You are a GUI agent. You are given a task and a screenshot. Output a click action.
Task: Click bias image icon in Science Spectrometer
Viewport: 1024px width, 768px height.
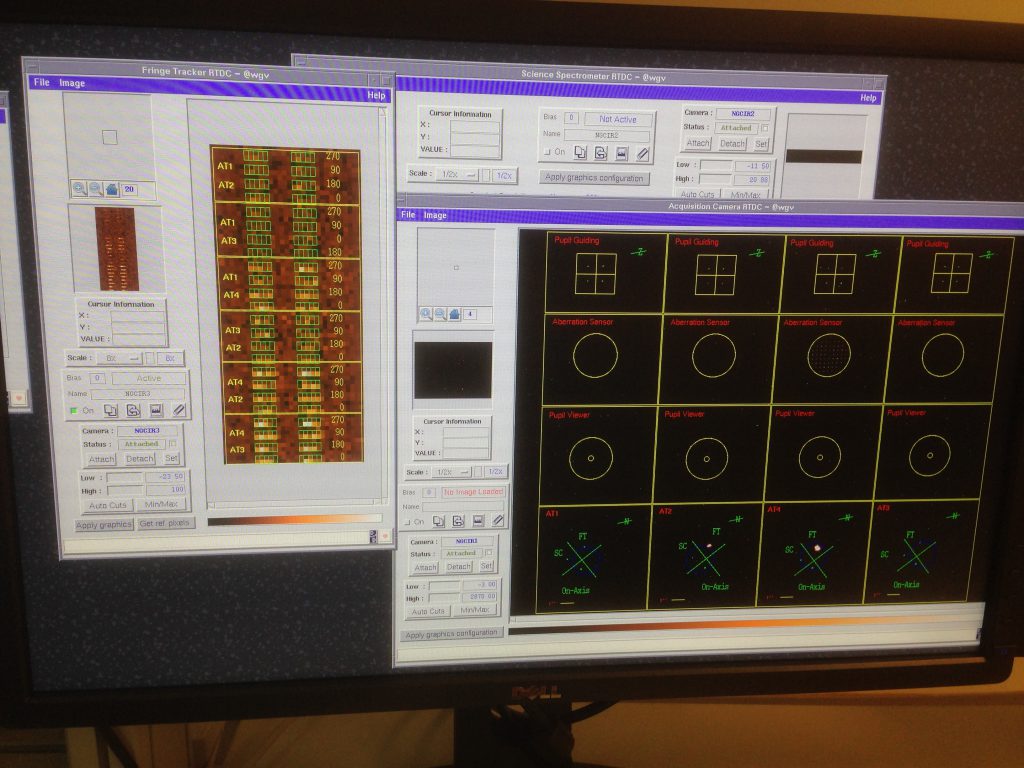(x=622, y=153)
